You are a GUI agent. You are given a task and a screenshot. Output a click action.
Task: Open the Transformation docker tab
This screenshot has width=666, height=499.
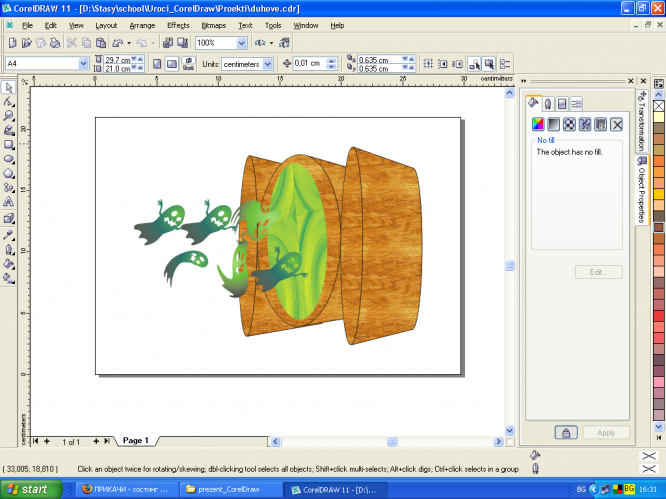coord(641,121)
